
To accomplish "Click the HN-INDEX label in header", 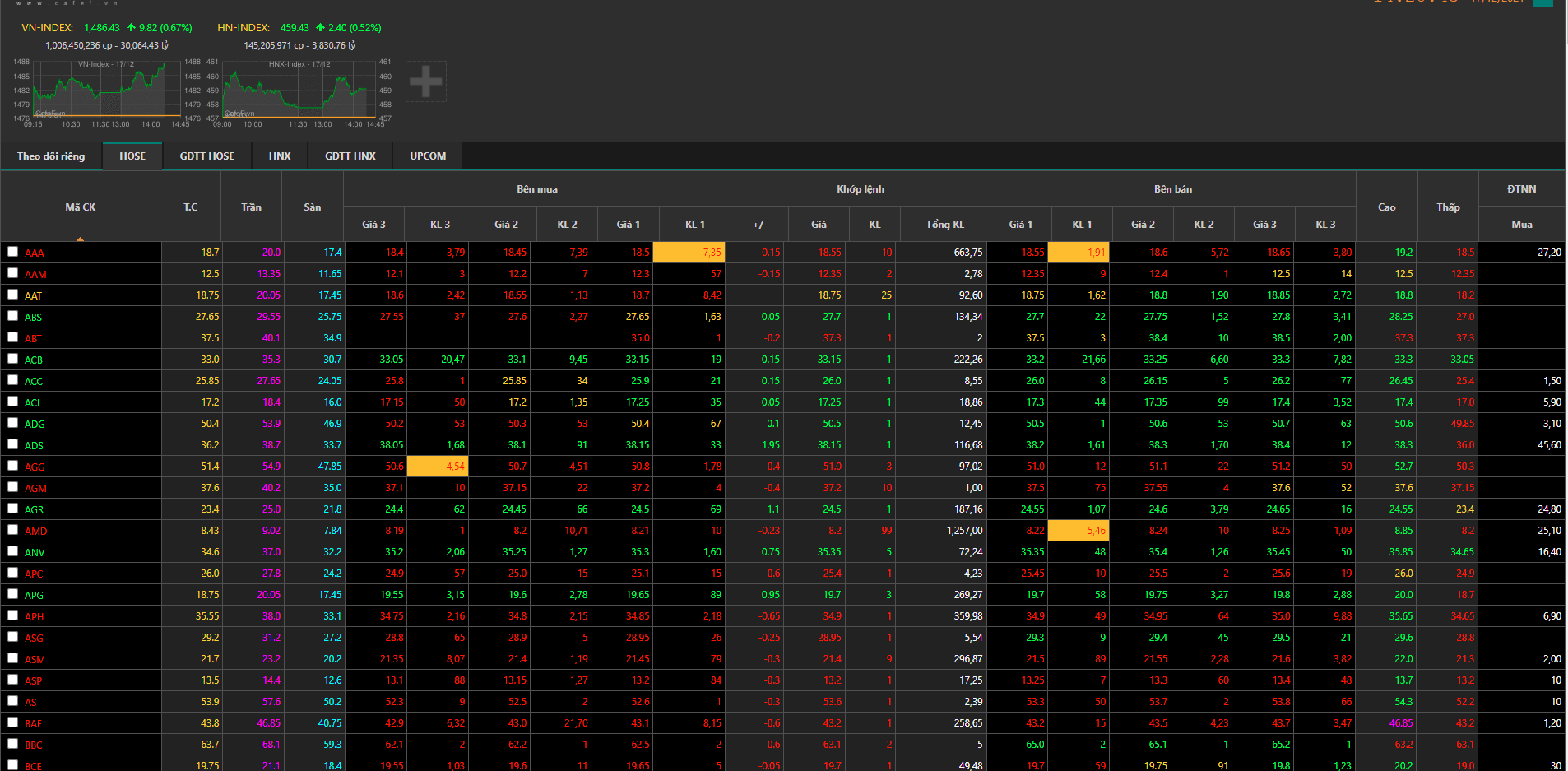I will [244, 28].
